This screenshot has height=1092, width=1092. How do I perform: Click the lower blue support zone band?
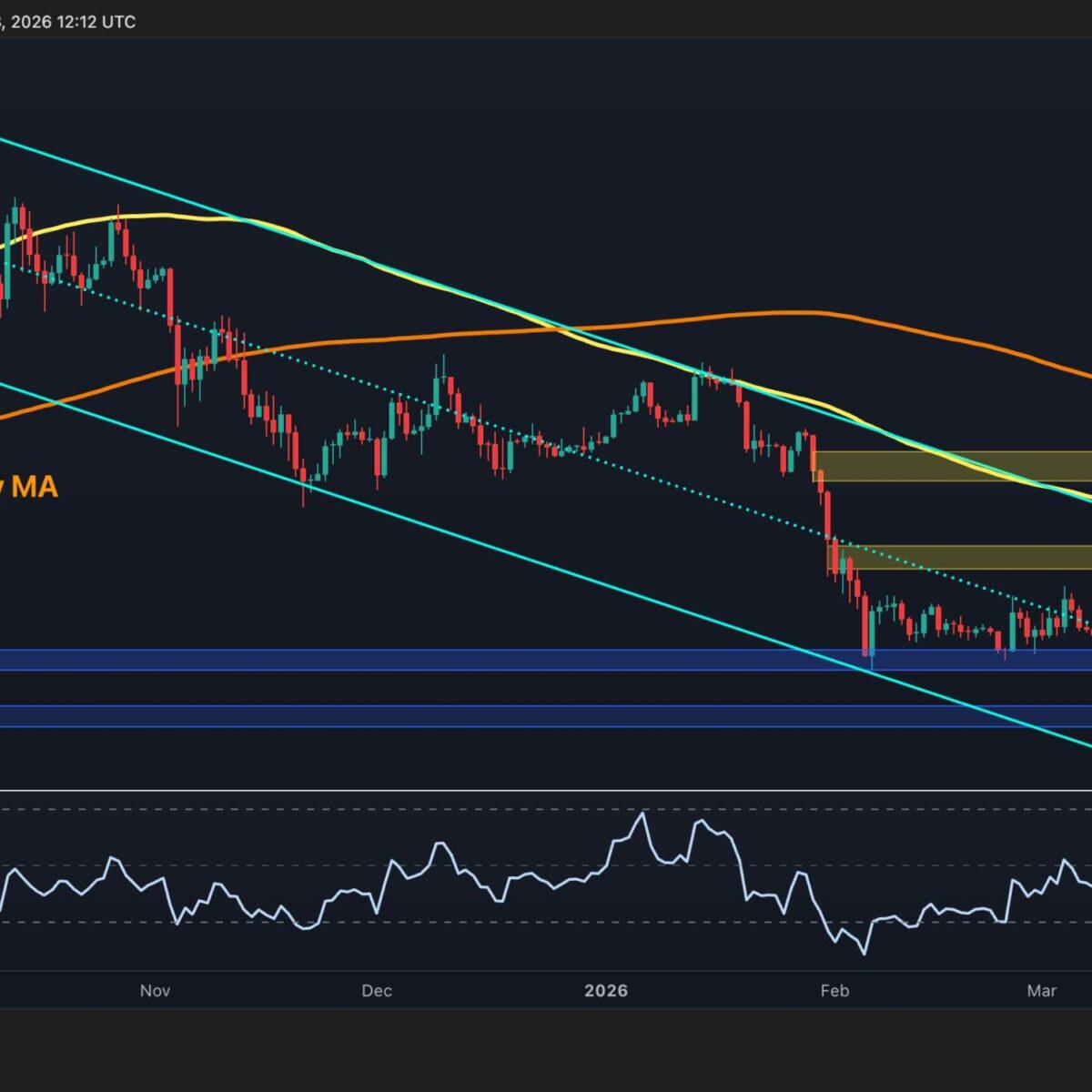[455, 716]
